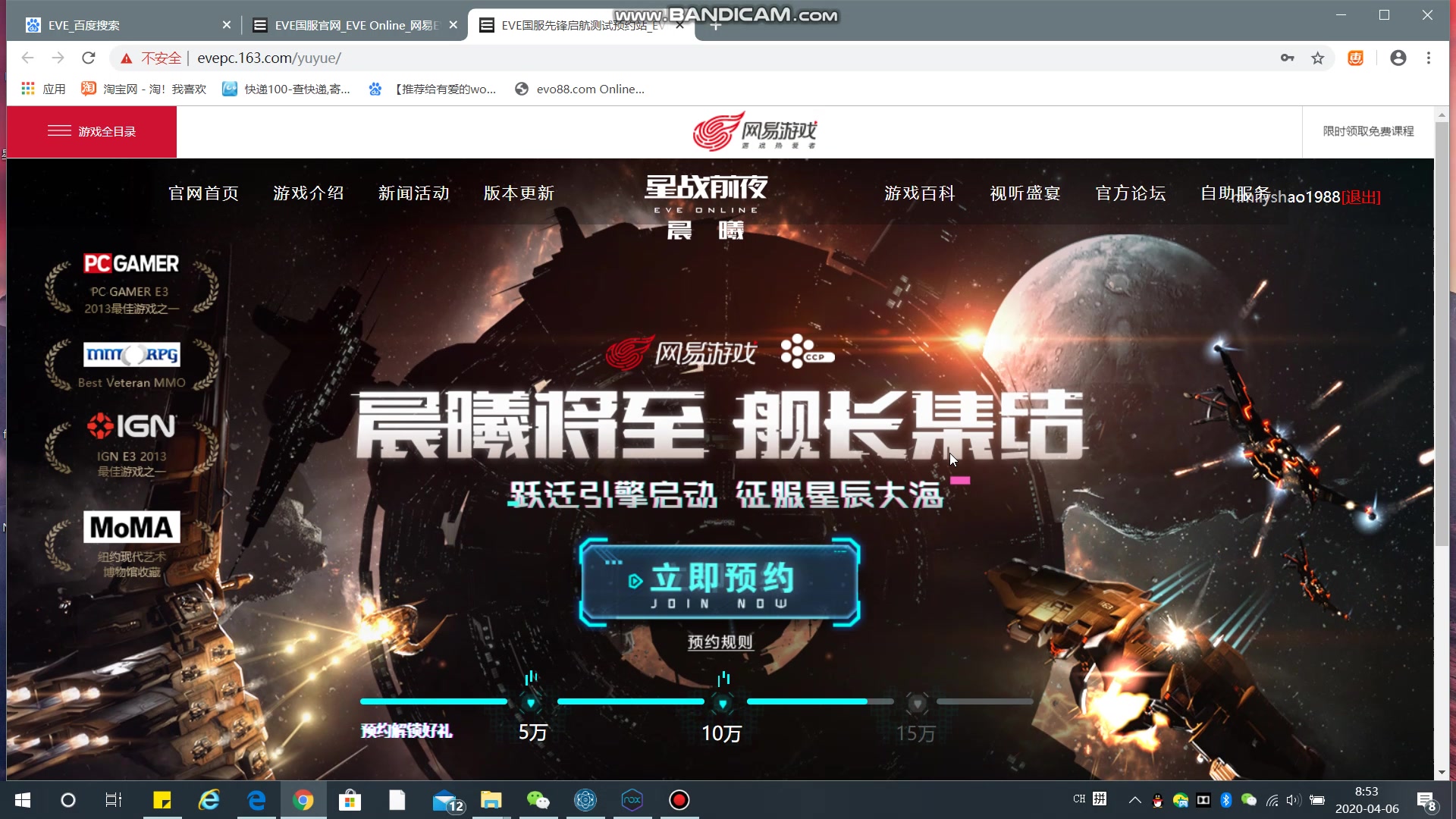Viewport: 1456px width, 819px height.
Task: Reload the page with the refresh icon
Action: point(89,58)
